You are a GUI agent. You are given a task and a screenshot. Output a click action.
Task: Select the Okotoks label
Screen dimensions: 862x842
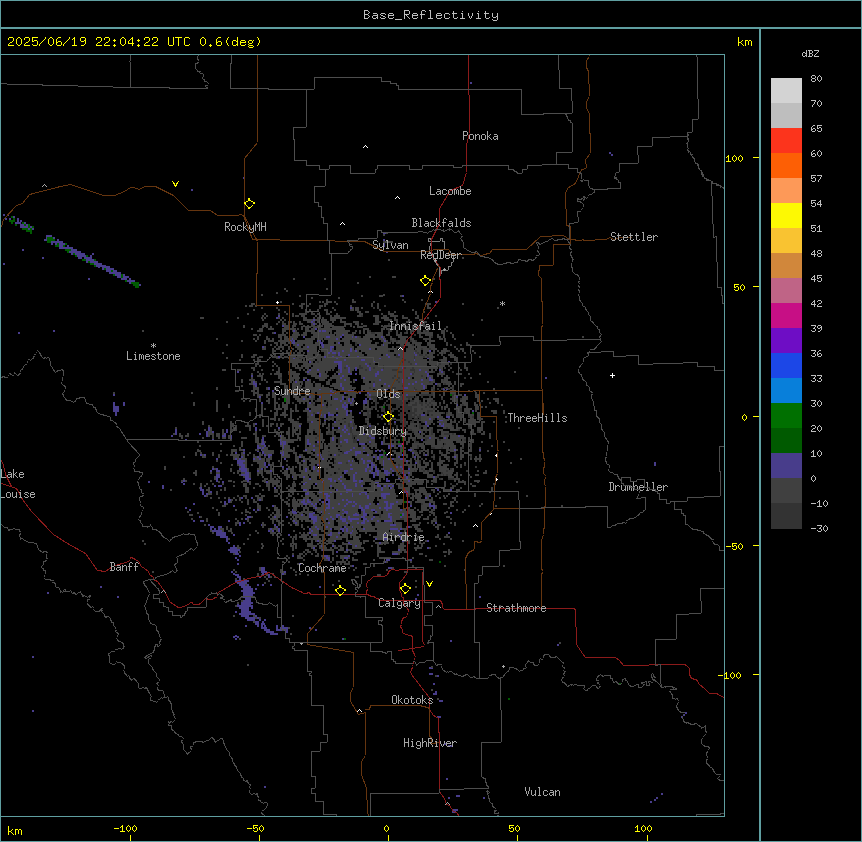[412, 700]
